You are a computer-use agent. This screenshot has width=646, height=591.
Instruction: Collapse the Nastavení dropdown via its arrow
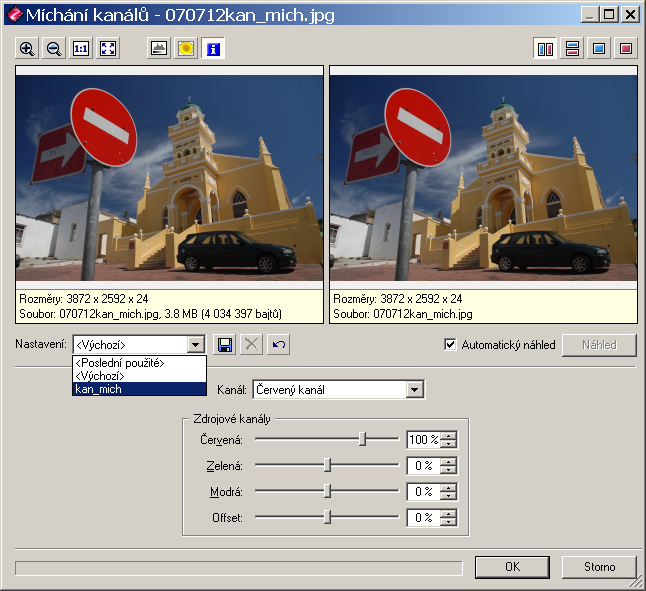(196, 345)
